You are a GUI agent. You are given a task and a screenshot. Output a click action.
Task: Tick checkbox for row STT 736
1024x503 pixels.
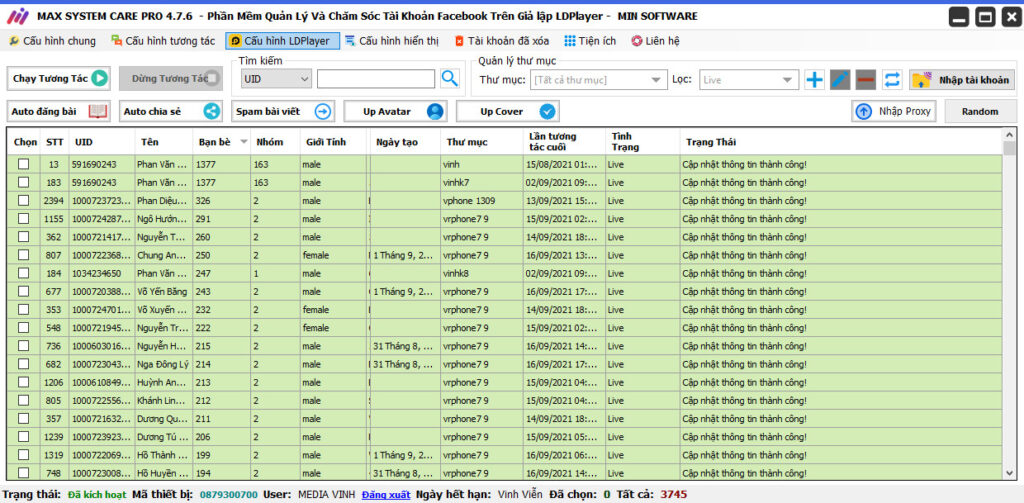(x=24, y=345)
